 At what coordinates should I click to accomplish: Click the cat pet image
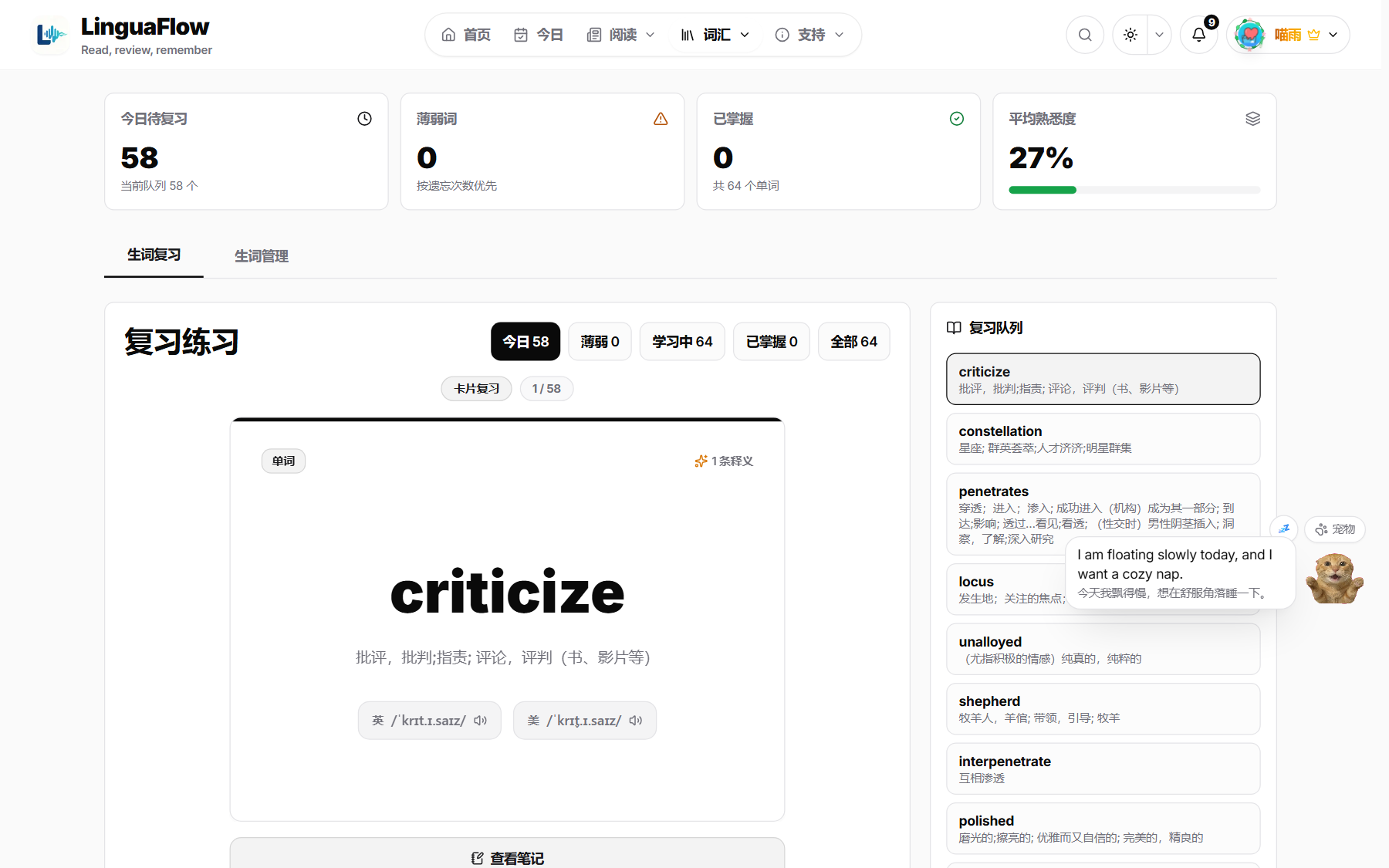pos(1334,579)
